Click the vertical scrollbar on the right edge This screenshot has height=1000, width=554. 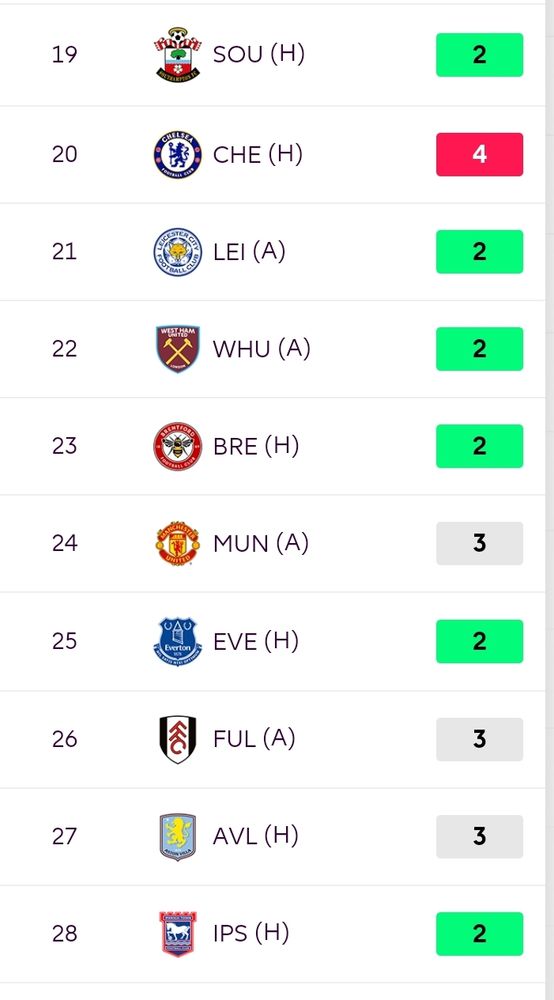click(550, 500)
